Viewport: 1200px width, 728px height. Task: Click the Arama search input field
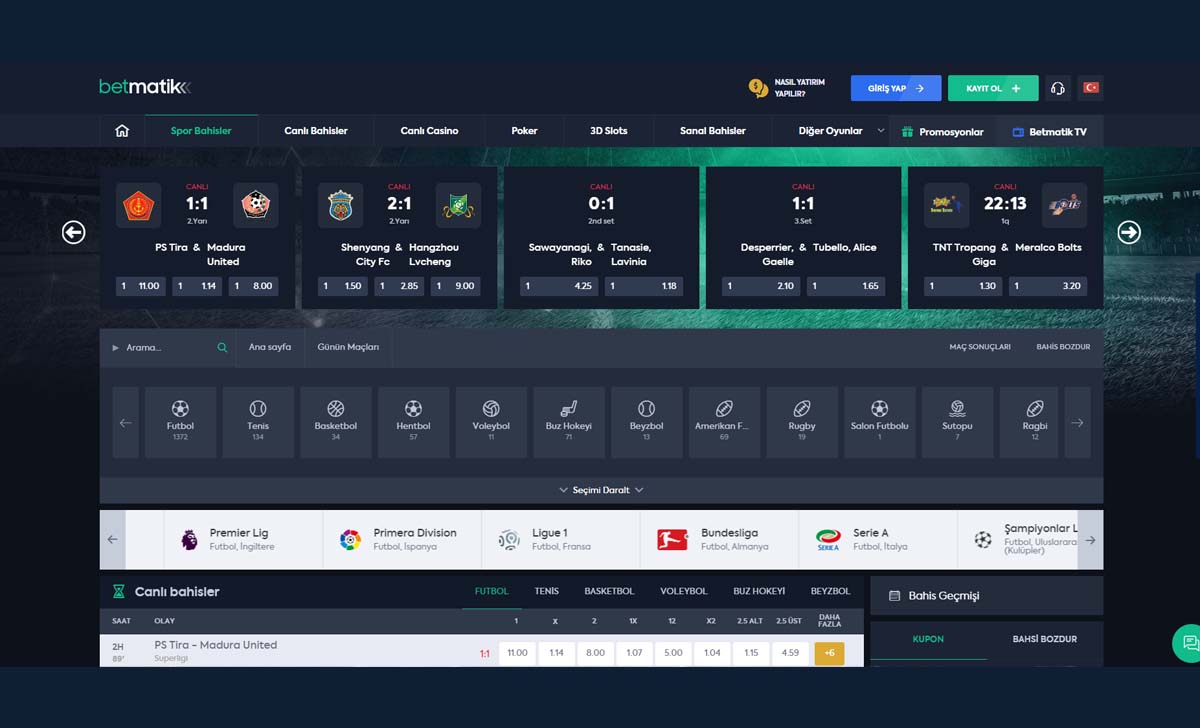pos(169,347)
